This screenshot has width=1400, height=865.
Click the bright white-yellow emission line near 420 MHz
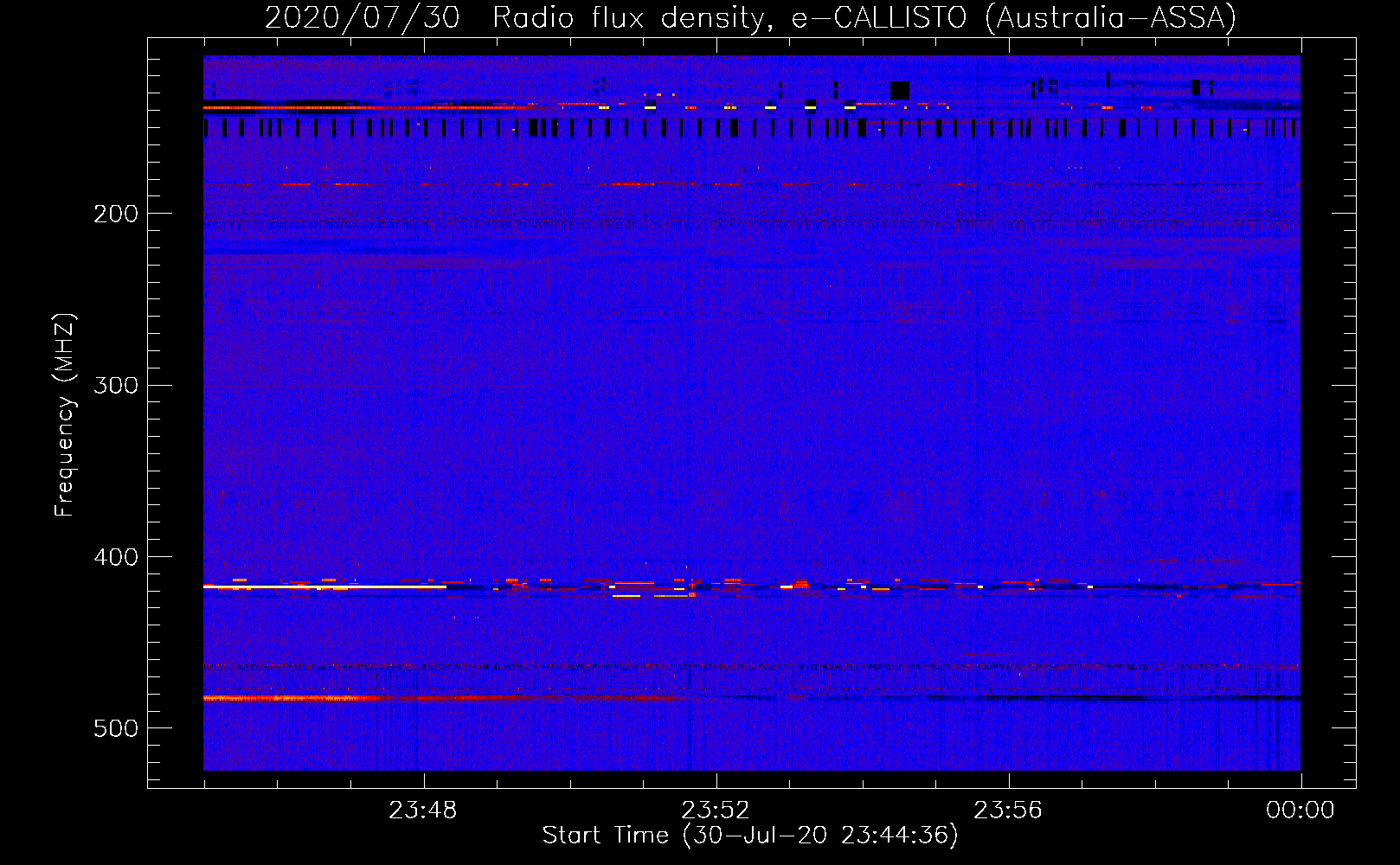pyautogui.click(x=324, y=586)
